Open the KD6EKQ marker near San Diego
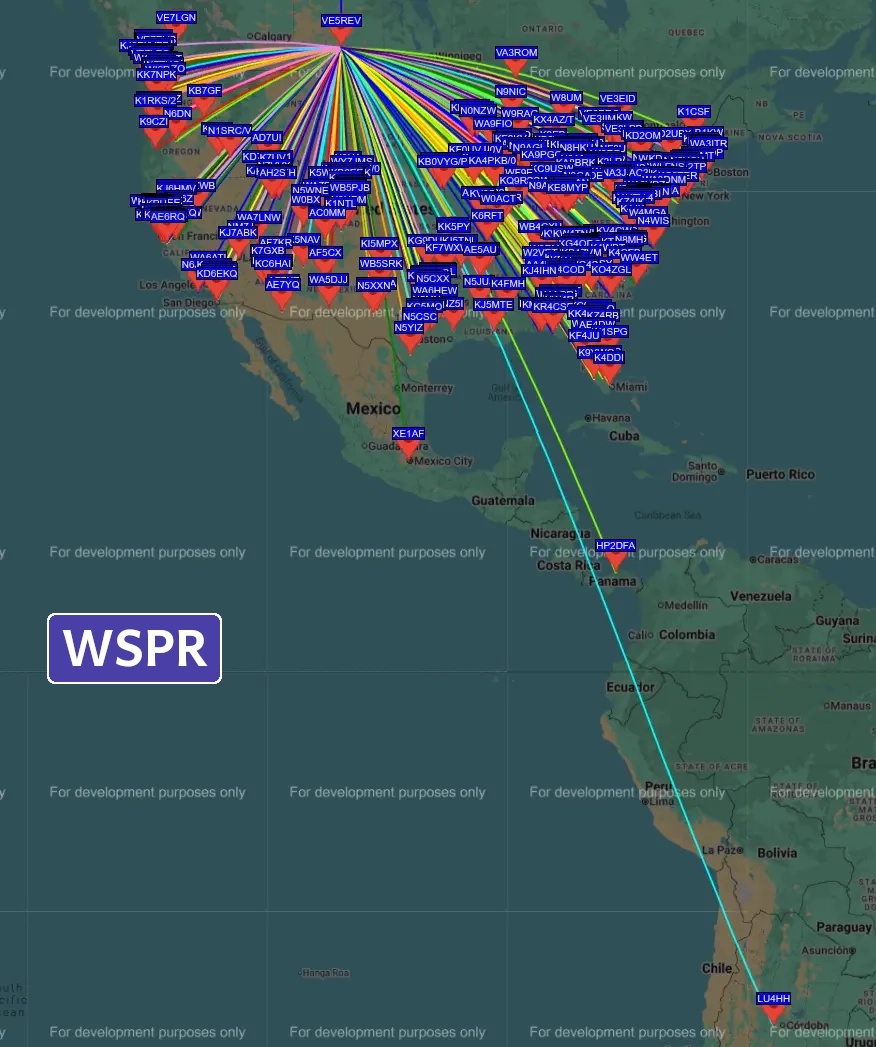The width and height of the screenshot is (876, 1047). coord(217,288)
